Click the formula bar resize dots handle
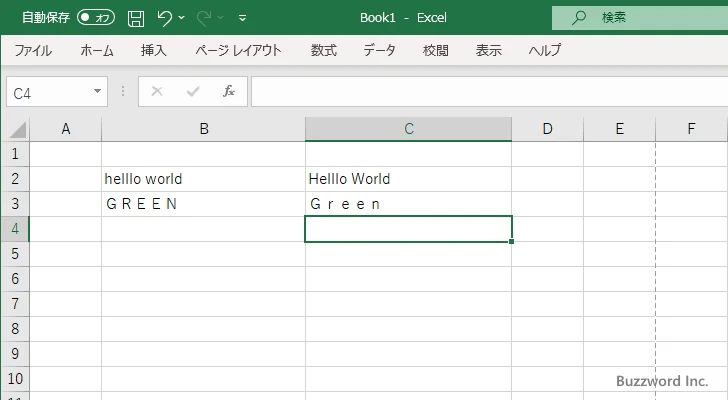This screenshot has width=728, height=400. coord(123,91)
